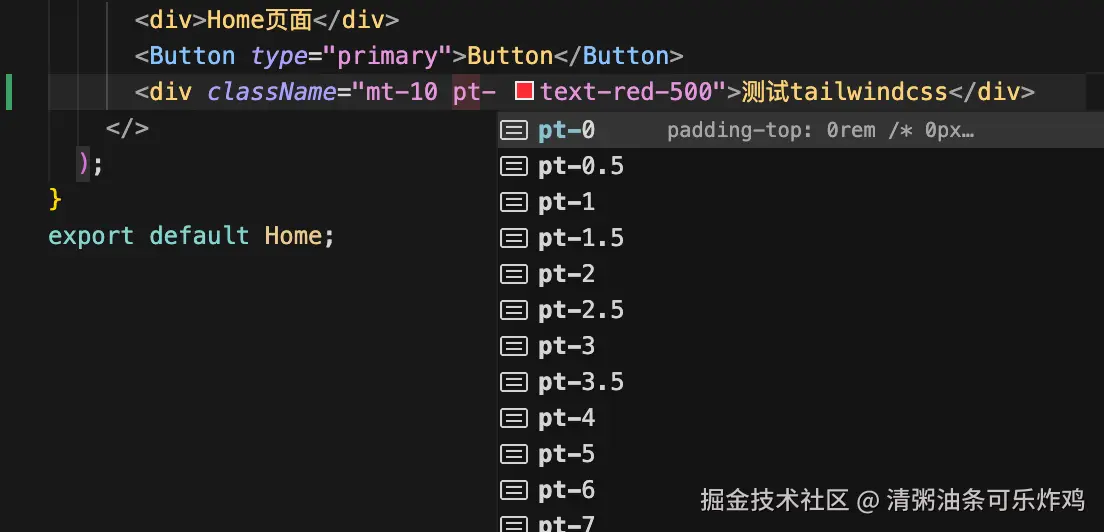Click the Home identifier in export line
Image resolution: width=1104 pixels, height=532 pixels.
[x=293, y=236]
